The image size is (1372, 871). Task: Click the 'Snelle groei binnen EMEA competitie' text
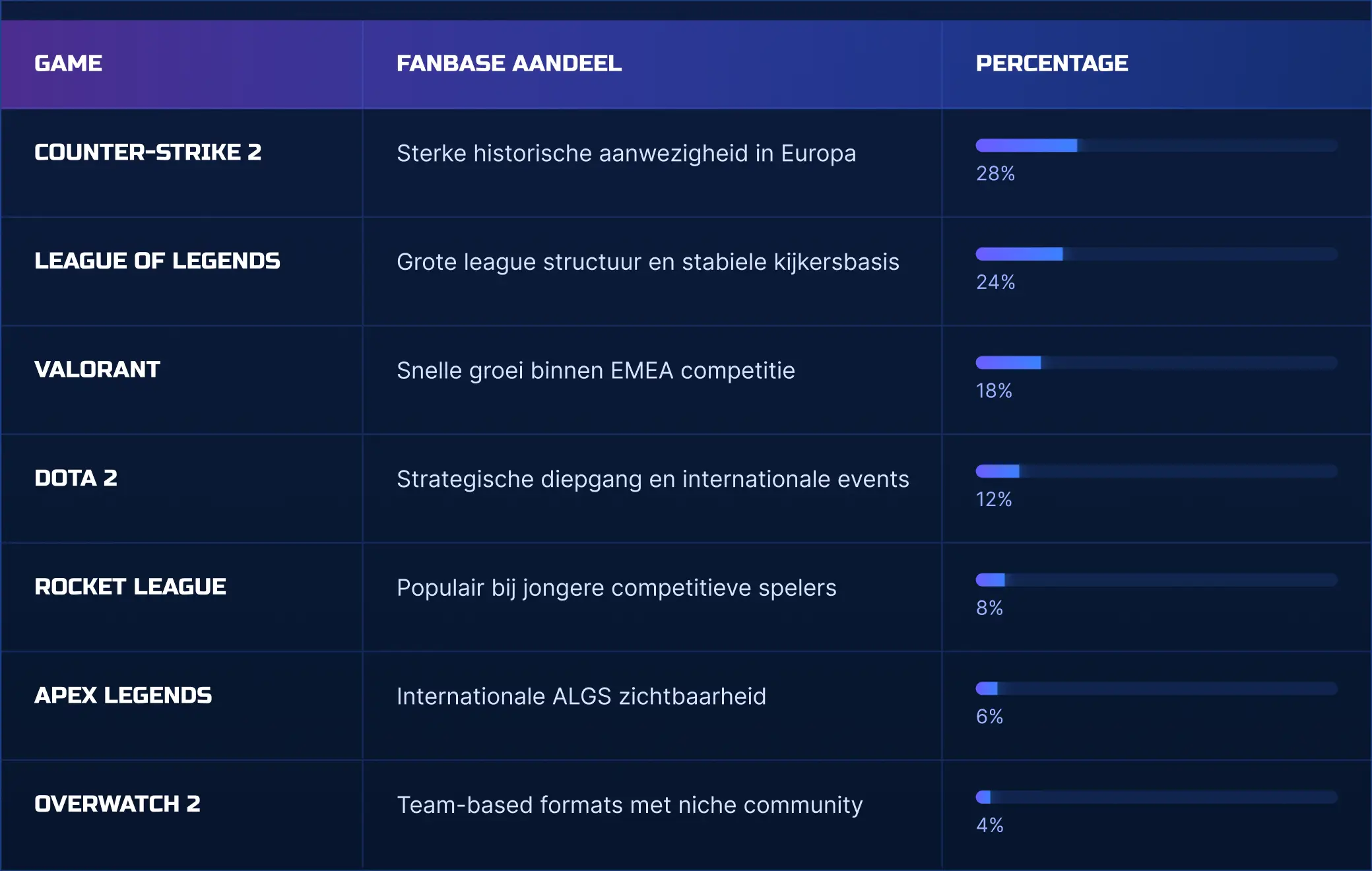(x=596, y=371)
